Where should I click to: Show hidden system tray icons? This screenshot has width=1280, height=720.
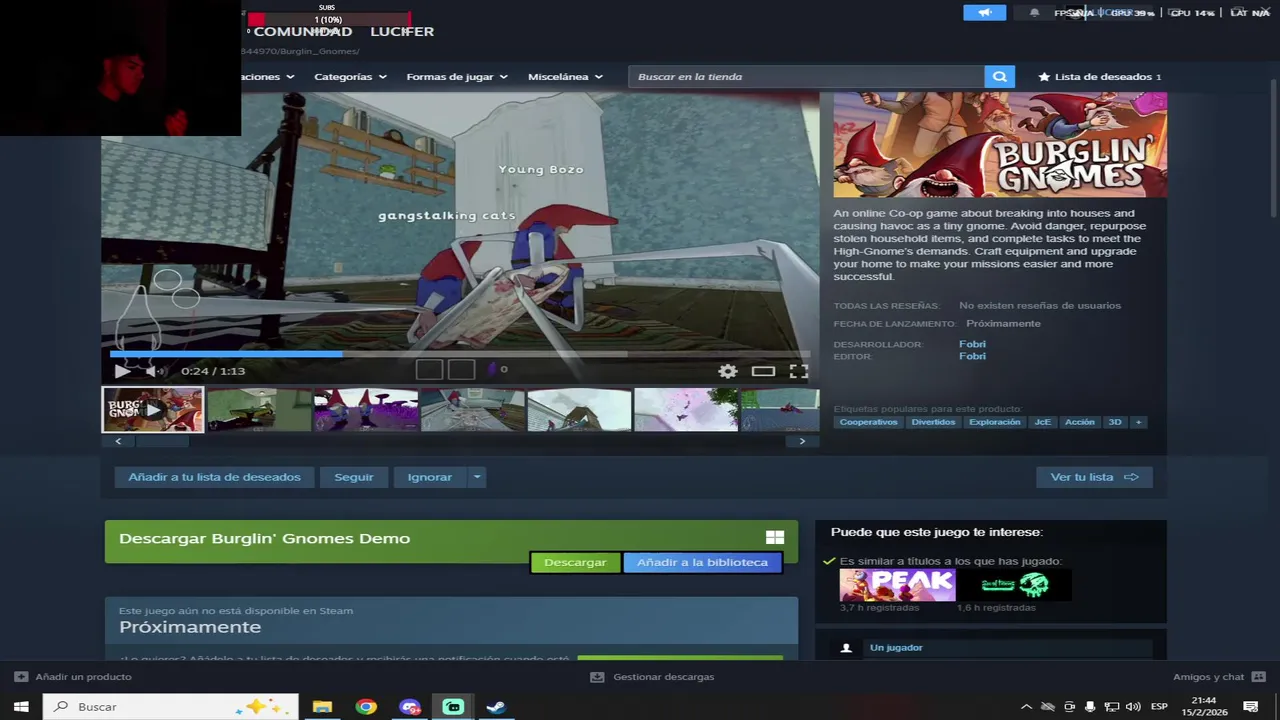pyautogui.click(x=1026, y=707)
